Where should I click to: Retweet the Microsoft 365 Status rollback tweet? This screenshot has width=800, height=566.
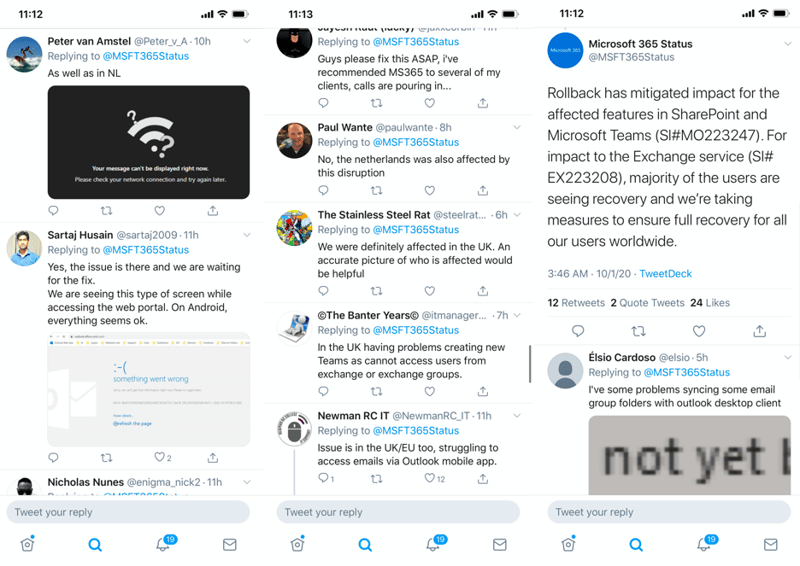(x=638, y=331)
